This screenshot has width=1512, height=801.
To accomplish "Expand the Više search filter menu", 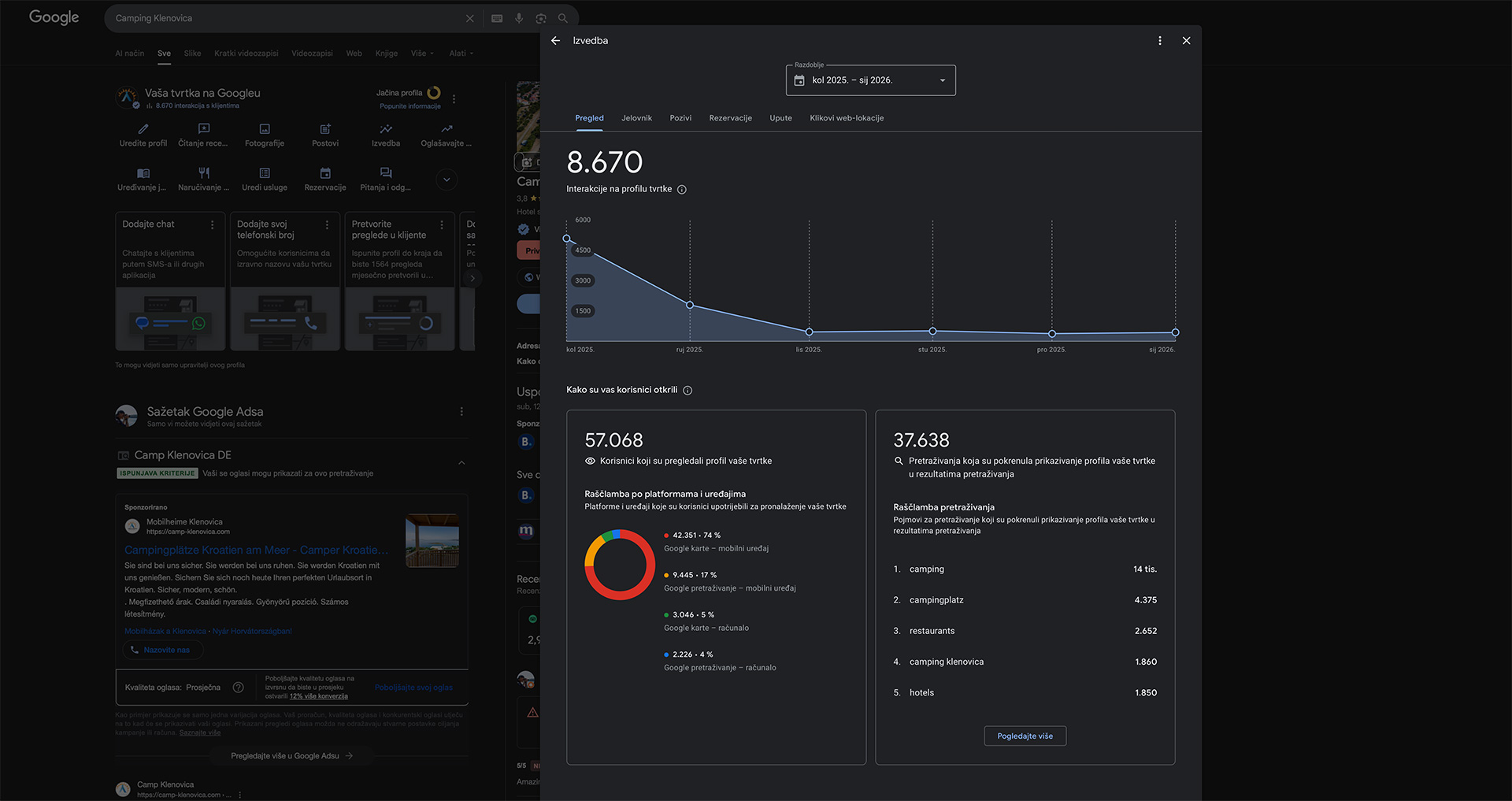I will point(421,54).
